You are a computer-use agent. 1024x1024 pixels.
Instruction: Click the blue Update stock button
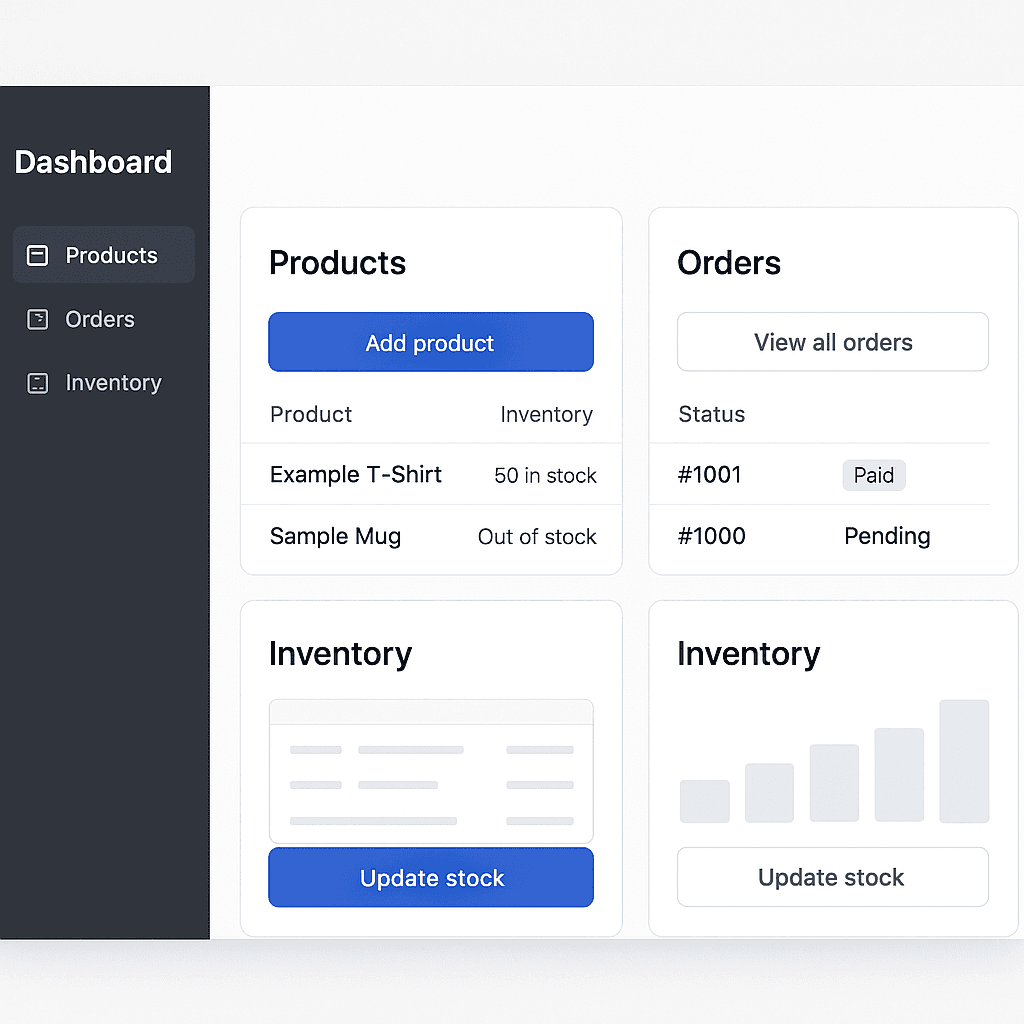point(431,877)
